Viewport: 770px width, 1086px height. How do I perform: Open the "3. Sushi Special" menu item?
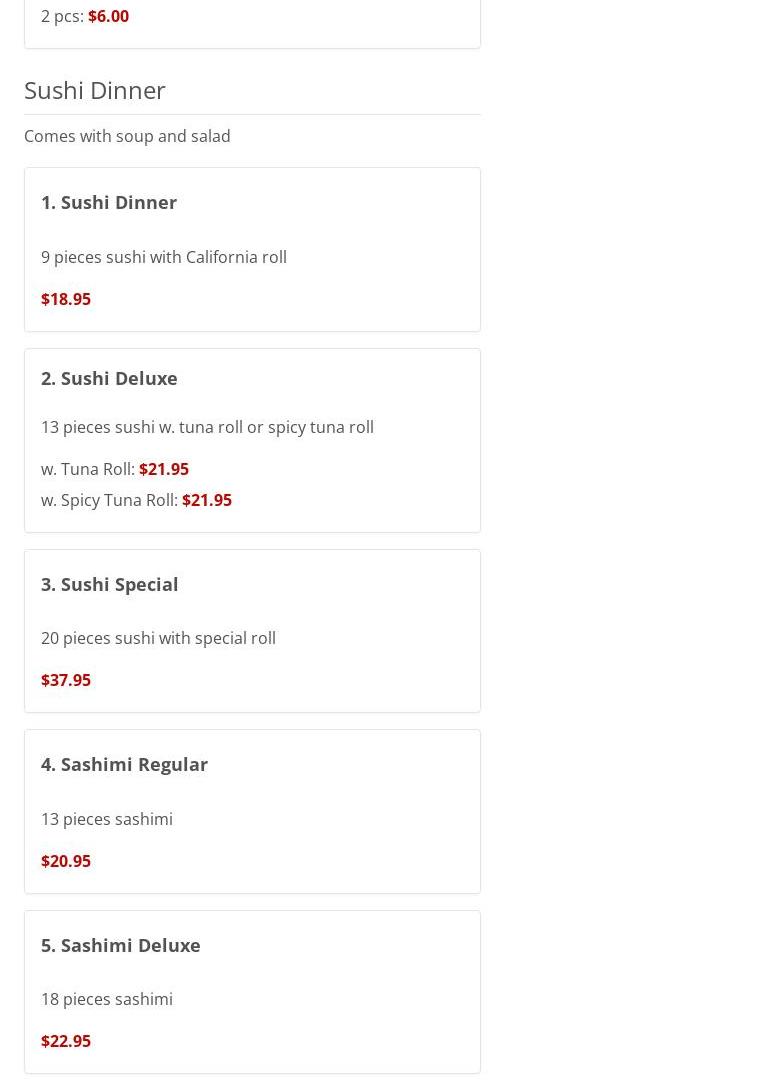point(110,584)
